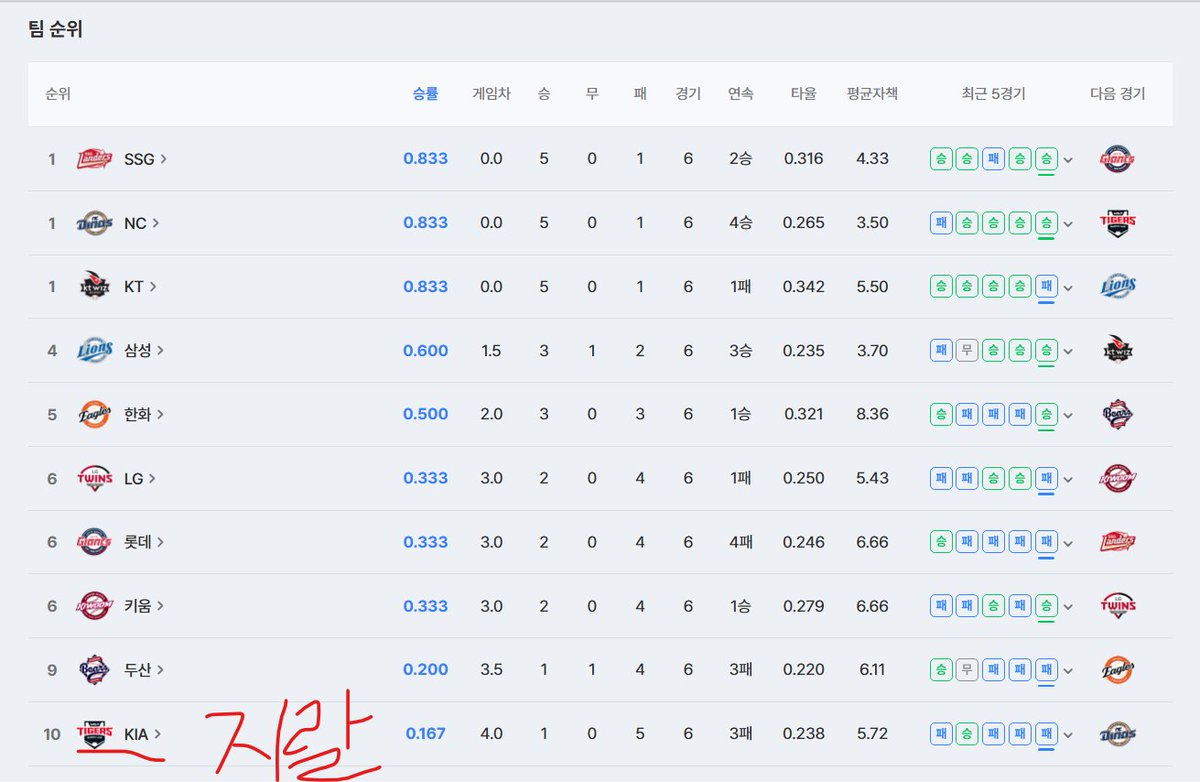1200x782 pixels.
Task: Click the 팀 순위 section heading
Action: pyautogui.click(x=55, y=29)
